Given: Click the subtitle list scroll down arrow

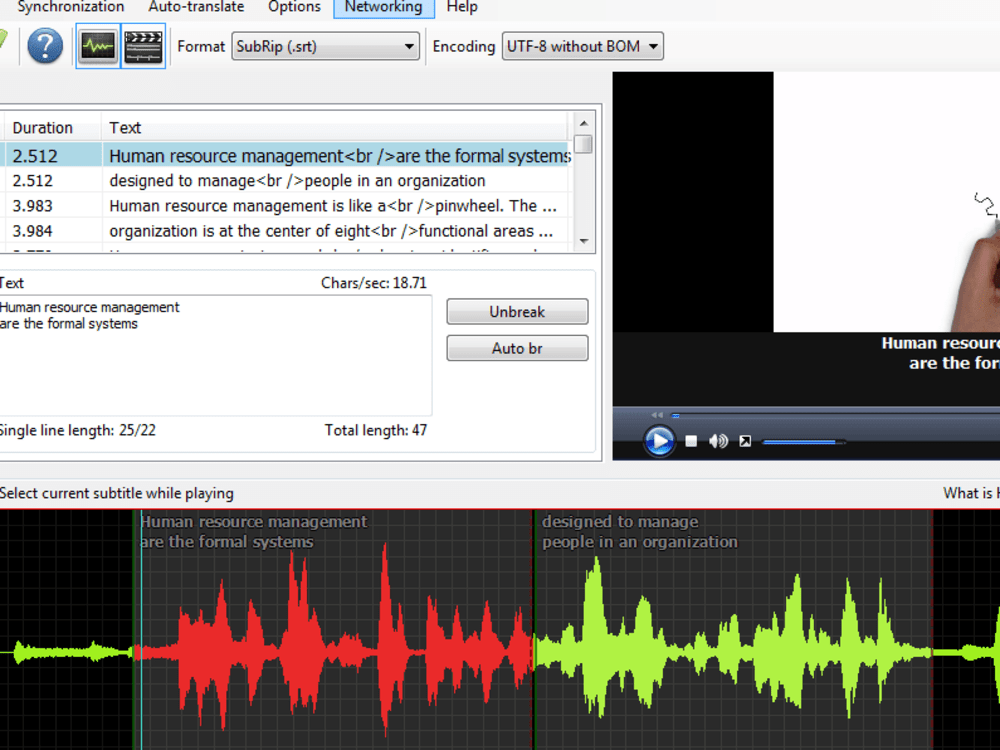Looking at the screenshot, I should [584, 241].
